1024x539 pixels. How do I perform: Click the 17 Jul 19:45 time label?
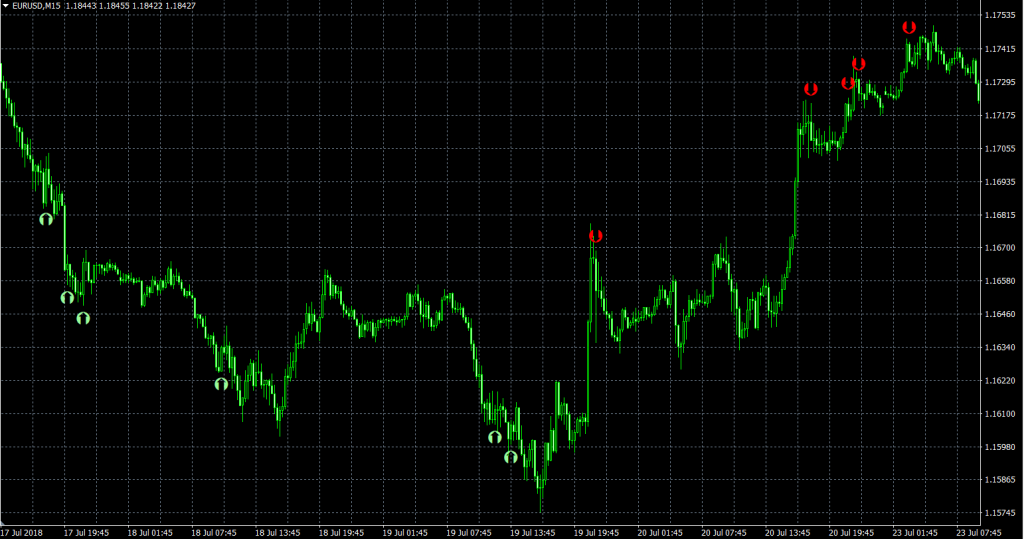click(86, 532)
